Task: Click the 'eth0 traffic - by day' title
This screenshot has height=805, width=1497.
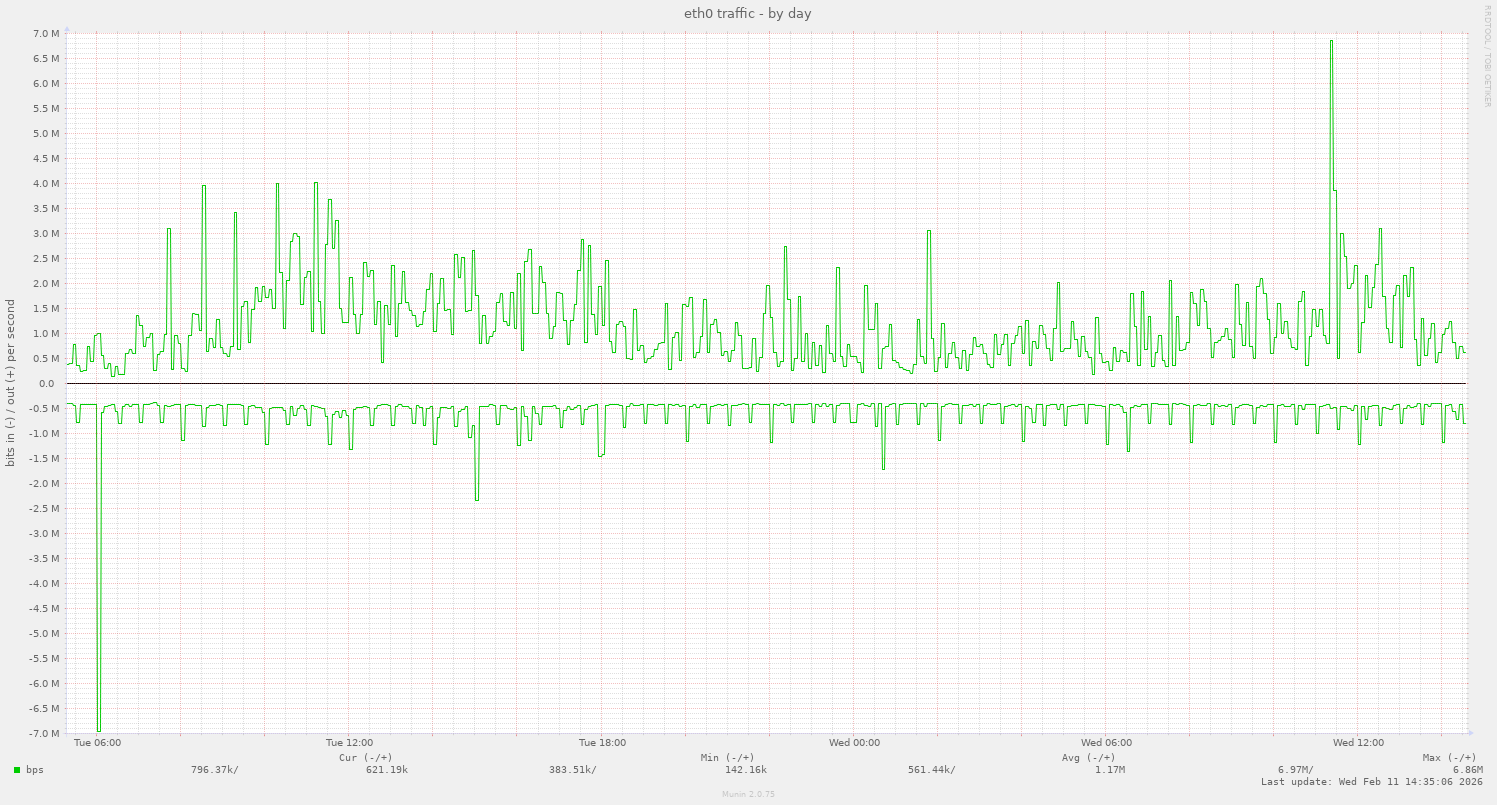Action: (x=747, y=13)
